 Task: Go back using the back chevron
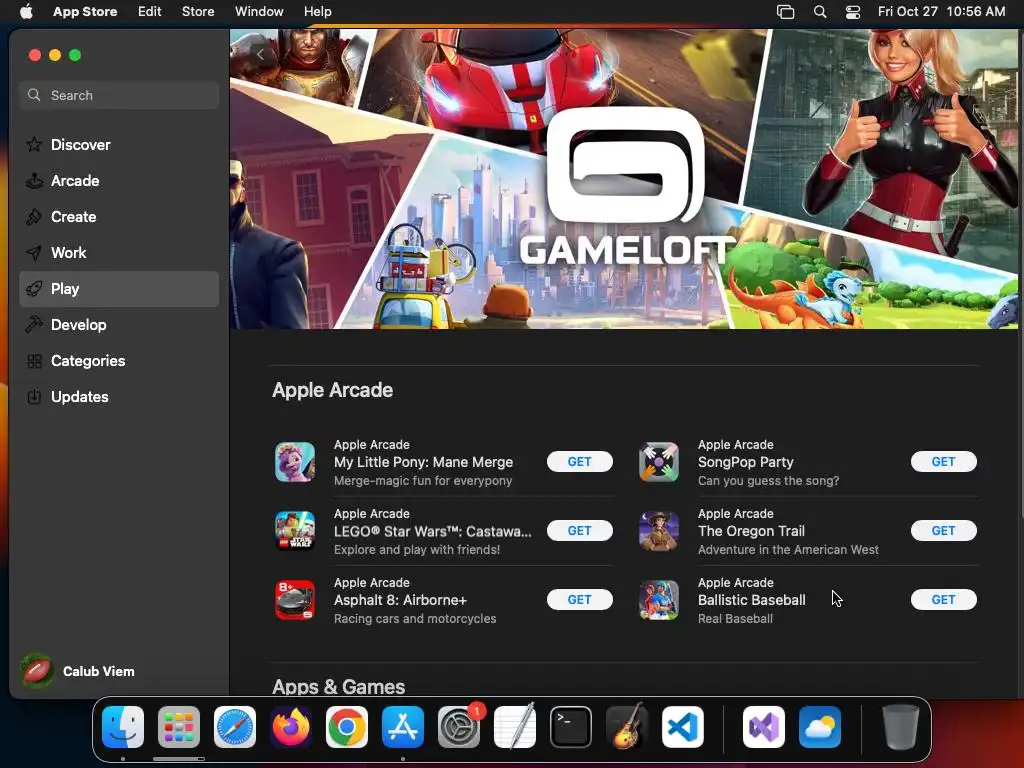pos(261,55)
